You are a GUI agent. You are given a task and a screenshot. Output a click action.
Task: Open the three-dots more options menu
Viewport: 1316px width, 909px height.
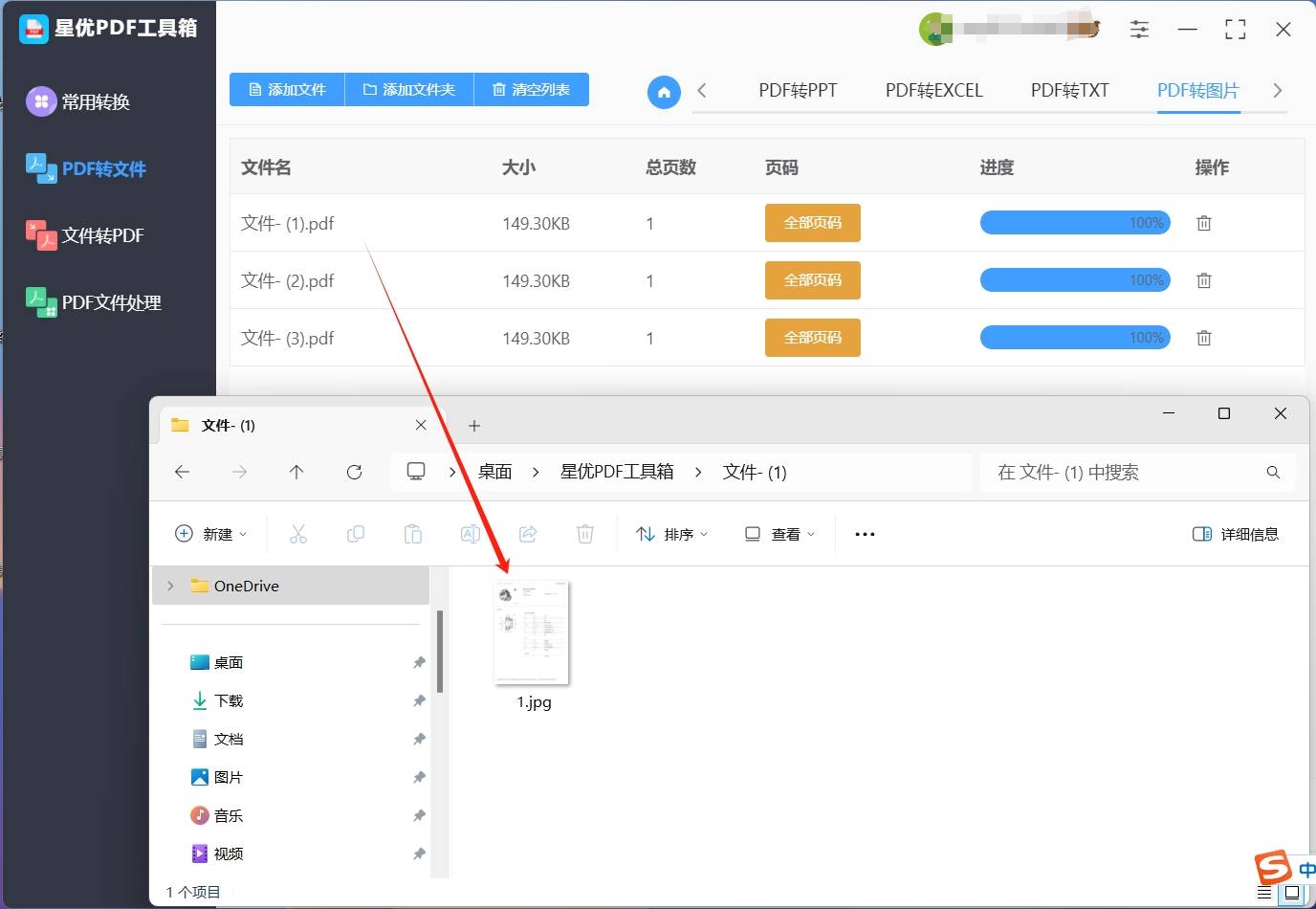(865, 534)
